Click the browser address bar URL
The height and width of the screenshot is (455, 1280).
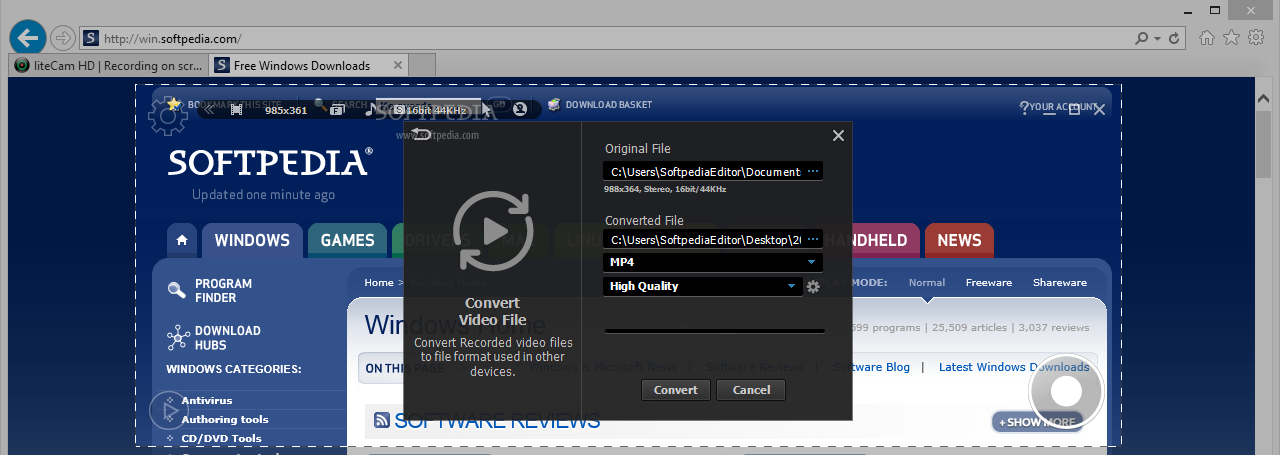click(173, 39)
